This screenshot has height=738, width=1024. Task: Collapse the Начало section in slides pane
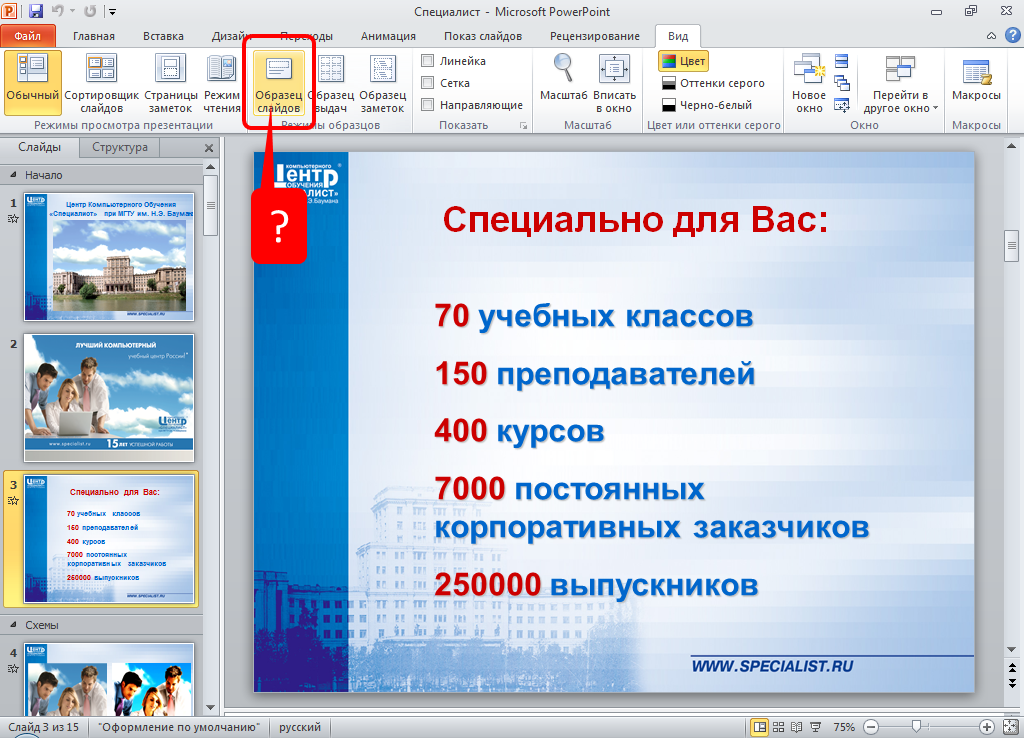point(14,174)
